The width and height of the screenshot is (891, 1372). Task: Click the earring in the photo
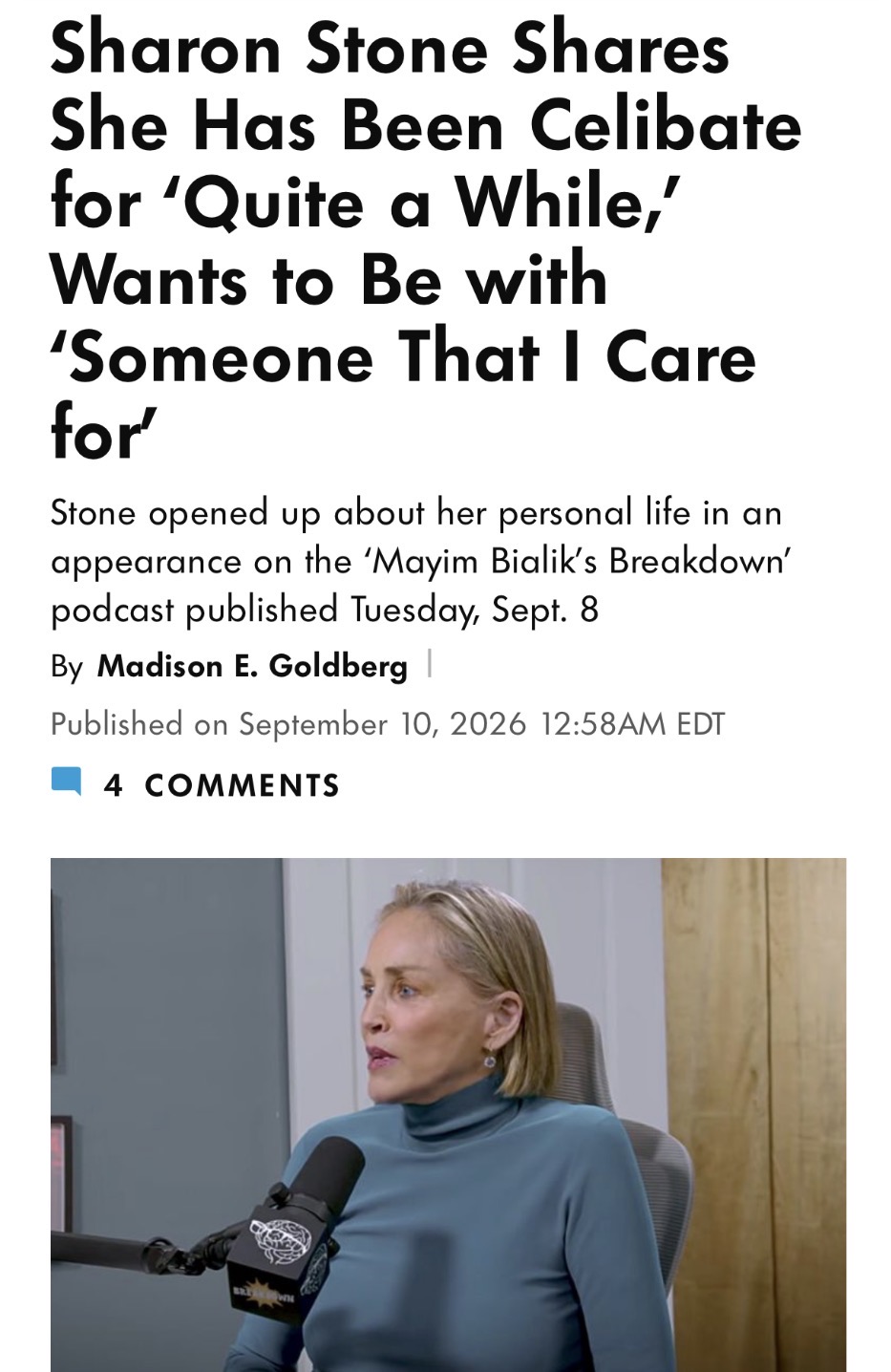click(490, 1059)
